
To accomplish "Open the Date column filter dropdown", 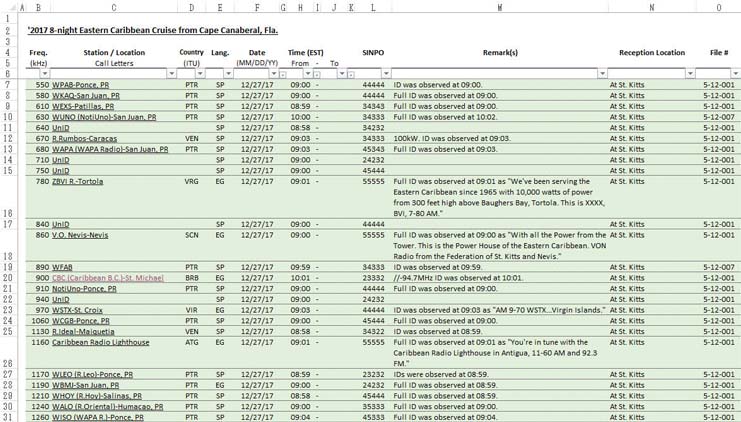I will pos(274,74).
